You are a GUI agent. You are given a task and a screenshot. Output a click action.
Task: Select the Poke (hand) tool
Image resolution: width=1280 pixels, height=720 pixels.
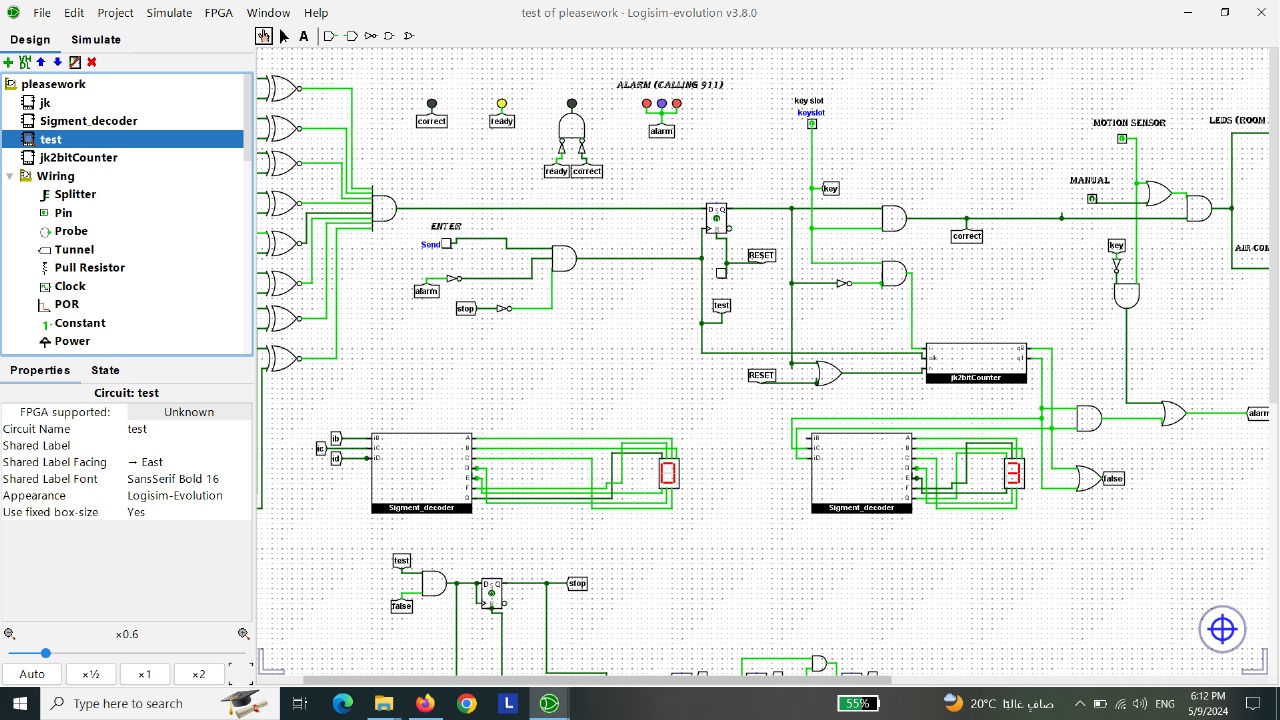264,36
